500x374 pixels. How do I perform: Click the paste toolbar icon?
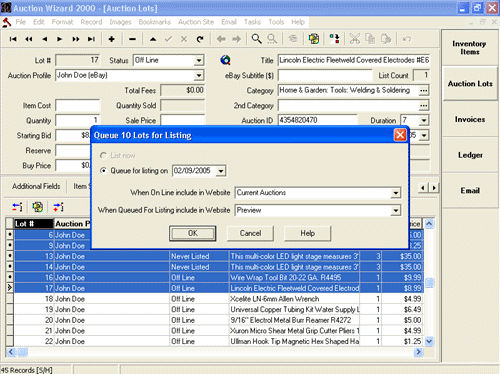pyautogui.click(x=386, y=39)
